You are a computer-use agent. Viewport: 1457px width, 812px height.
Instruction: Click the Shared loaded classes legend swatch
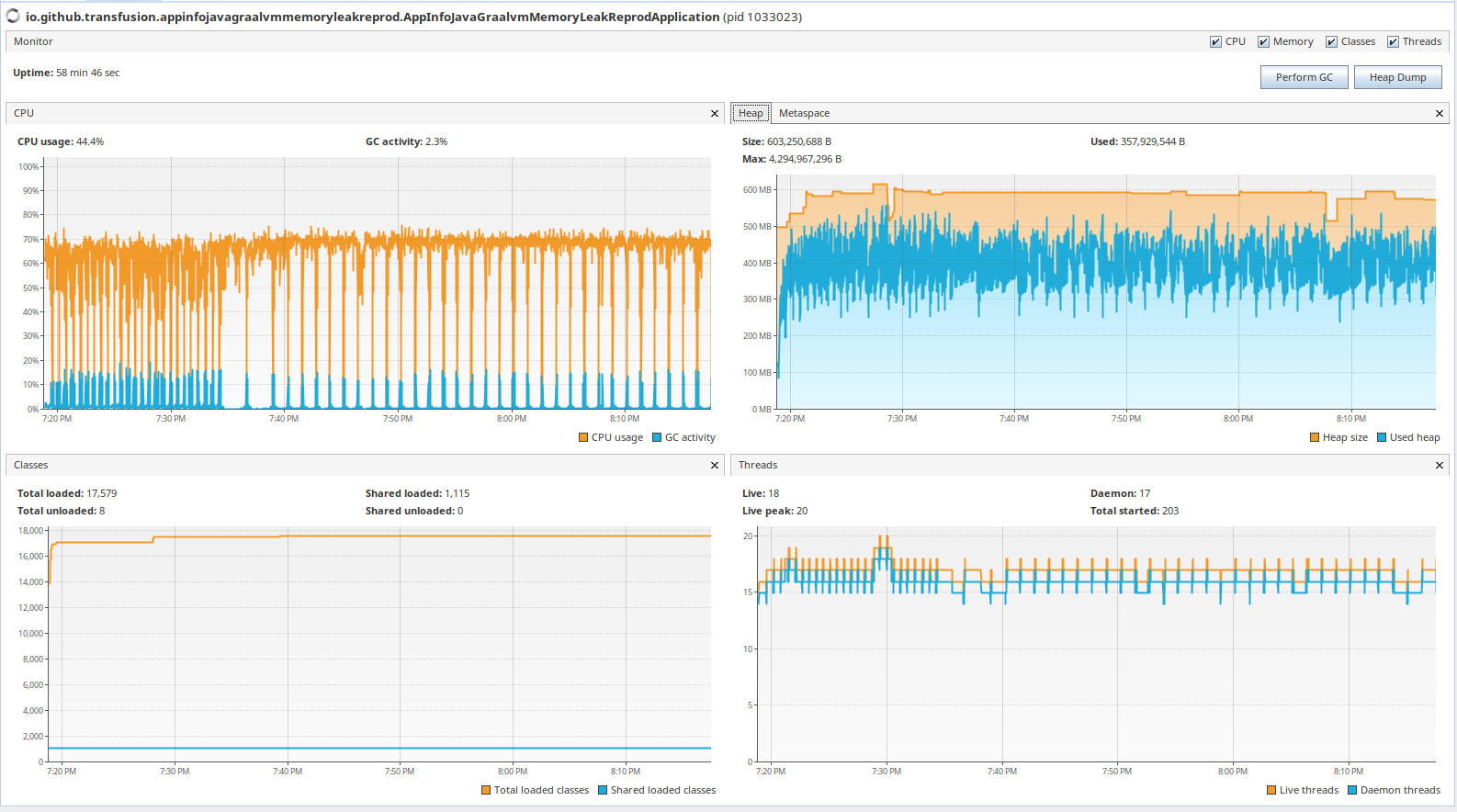click(603, 790)
